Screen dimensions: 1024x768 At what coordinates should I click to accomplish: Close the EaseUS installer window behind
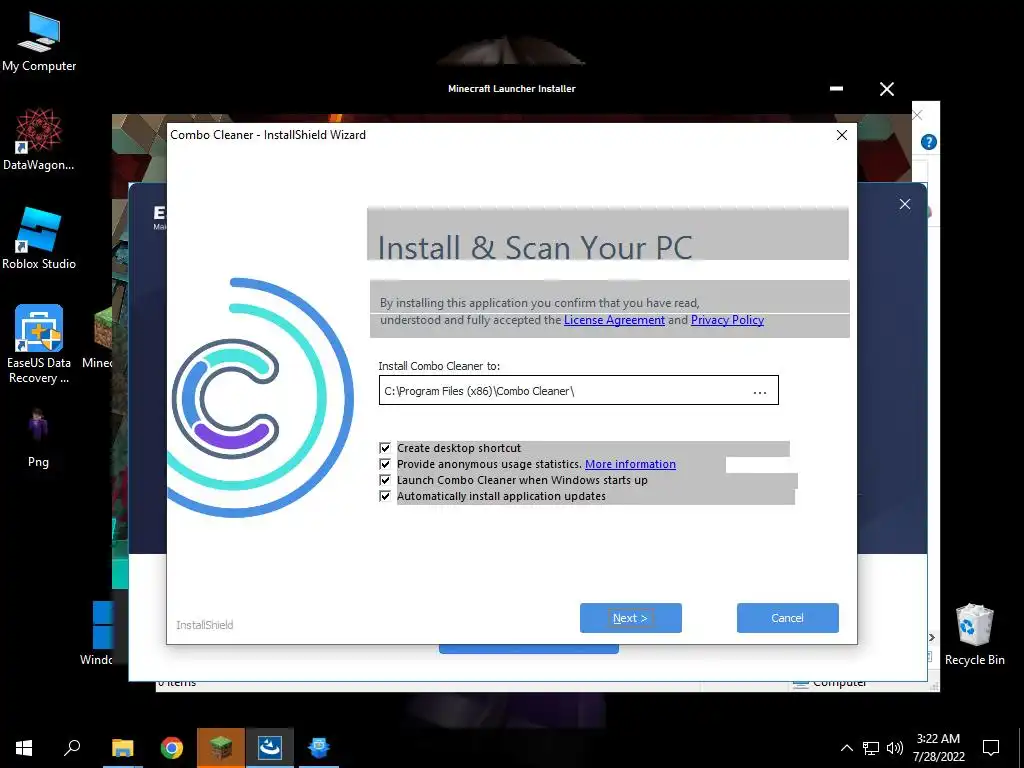(x=904, y=204)
